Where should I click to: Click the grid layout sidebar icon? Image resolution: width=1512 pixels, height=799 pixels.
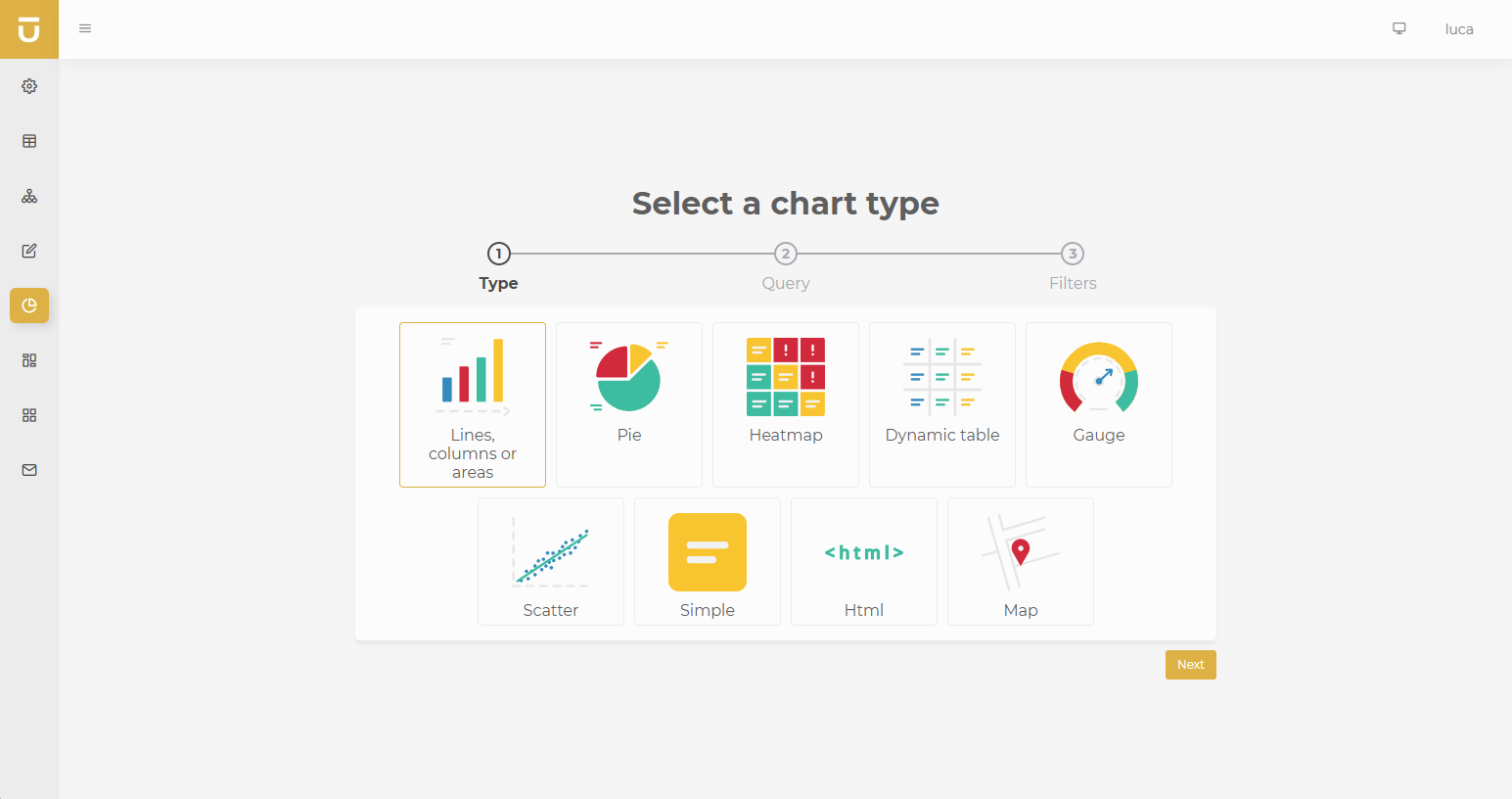29,415
